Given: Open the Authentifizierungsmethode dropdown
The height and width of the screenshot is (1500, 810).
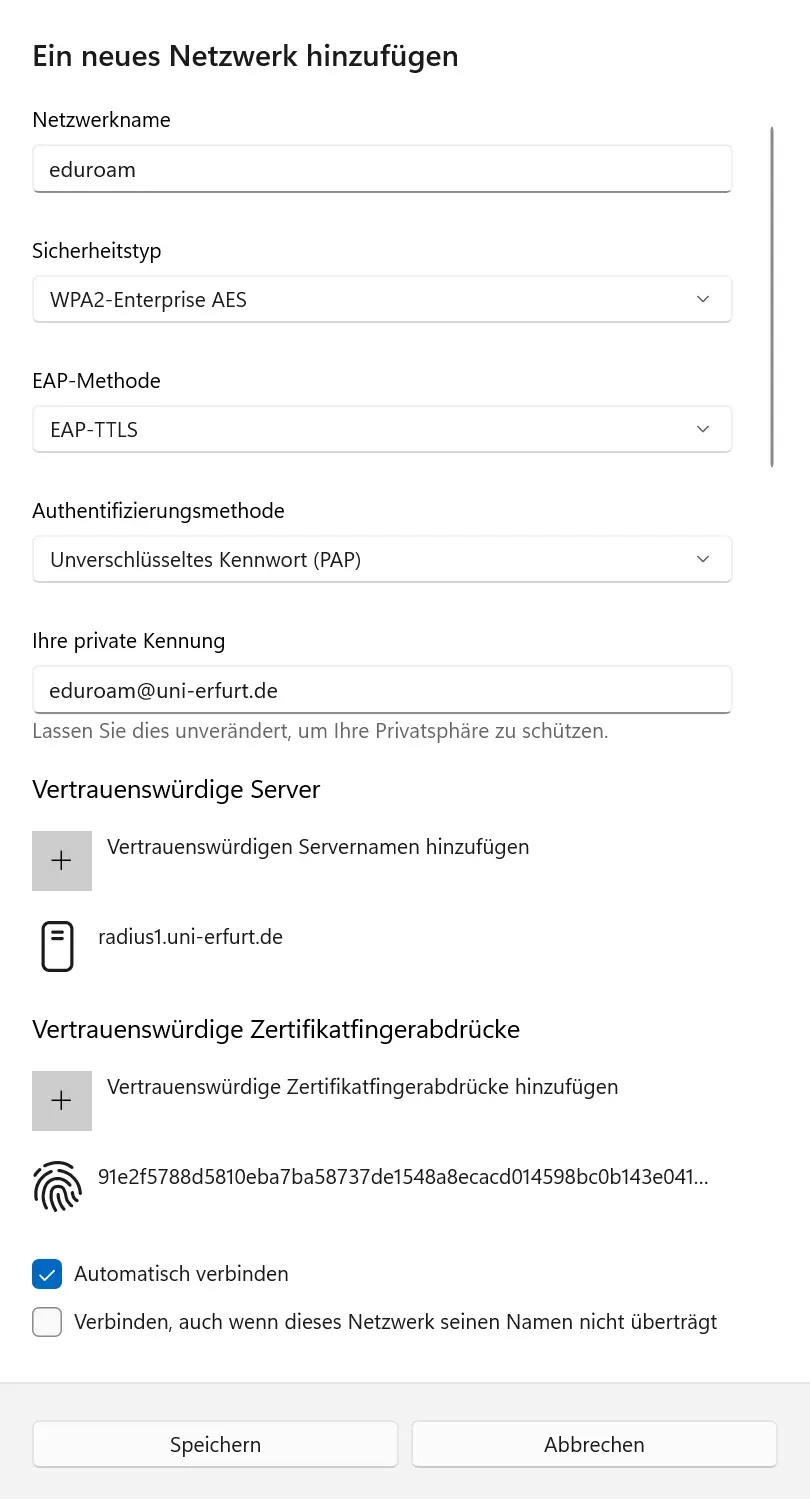Looking at the screenshot, I should pyautogui.click(x=382, y=559).
